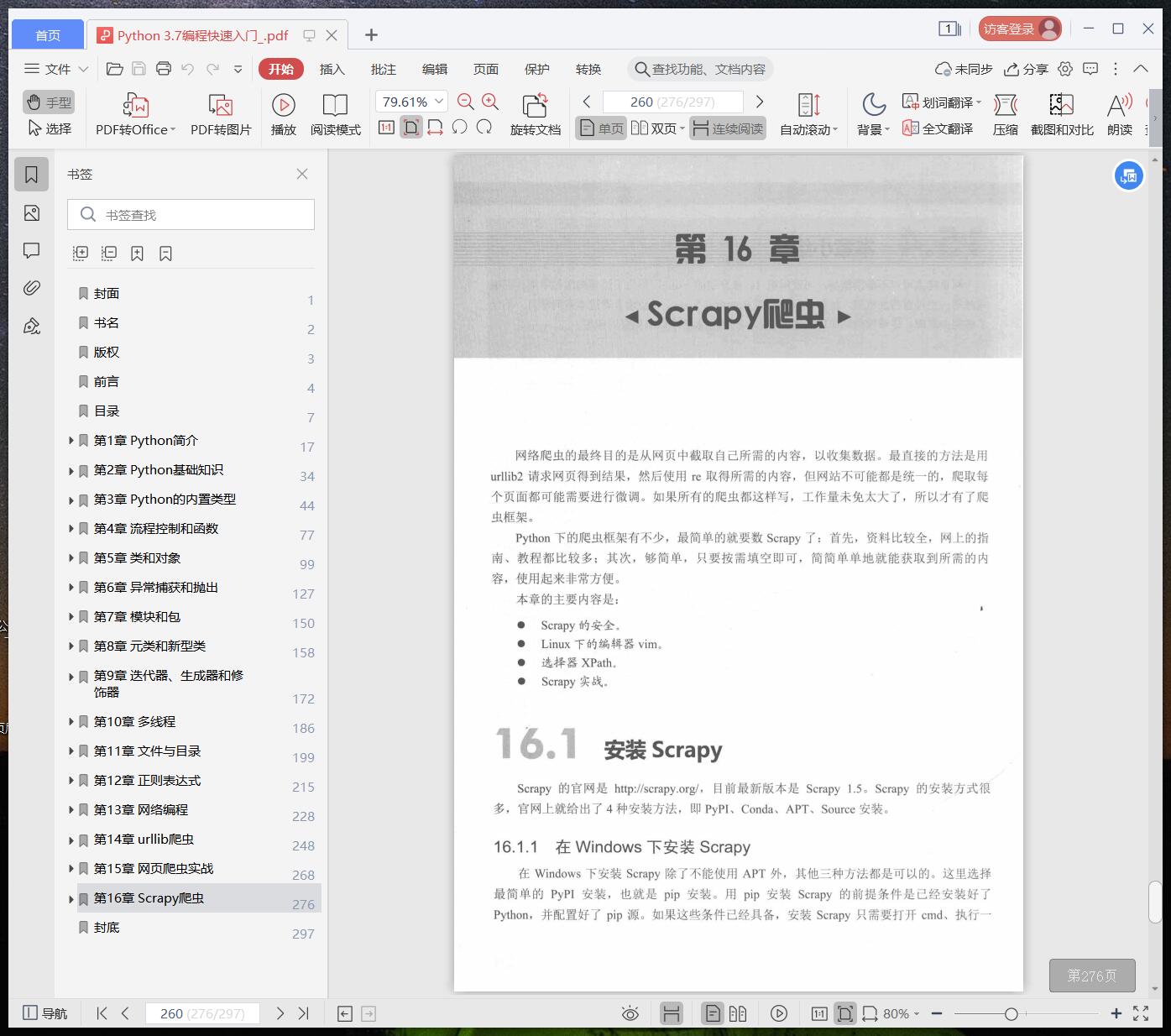1171x1036 pixels.
Task: Open the 编辑 ribbon tab
Action: coord(435,69)
